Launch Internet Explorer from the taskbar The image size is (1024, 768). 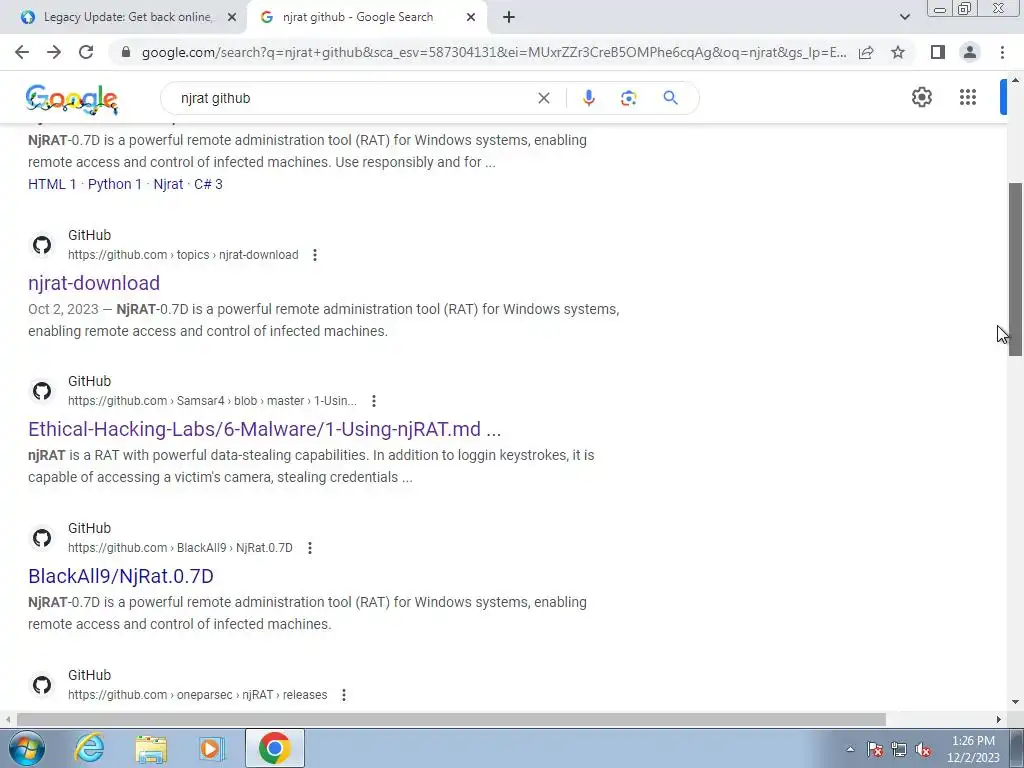point(89,748)
